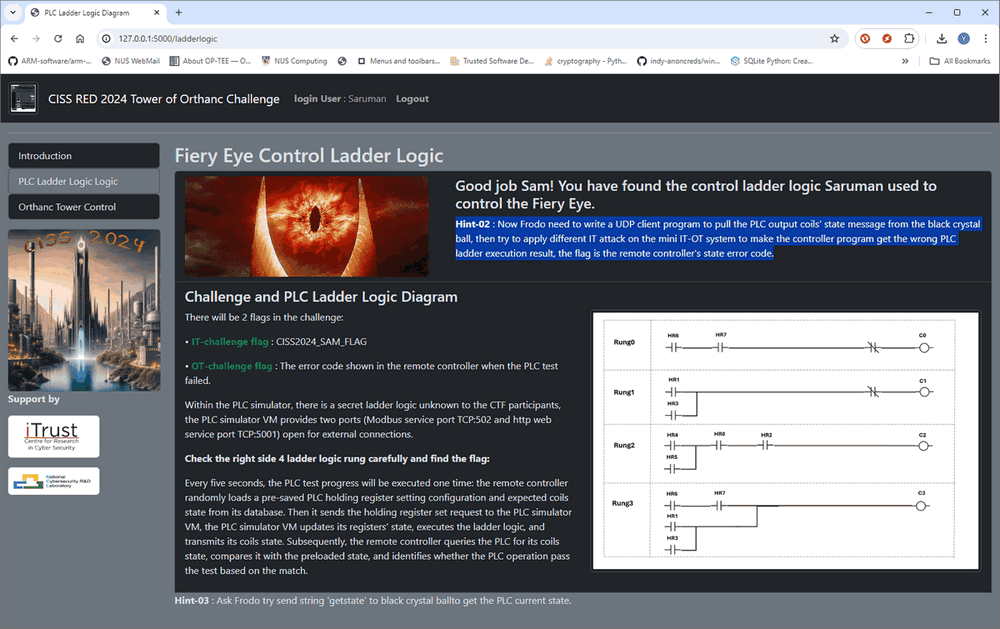Reload the current page
Image resolution: width=1000 pixels, height=629 pixels.
[58, 38]
